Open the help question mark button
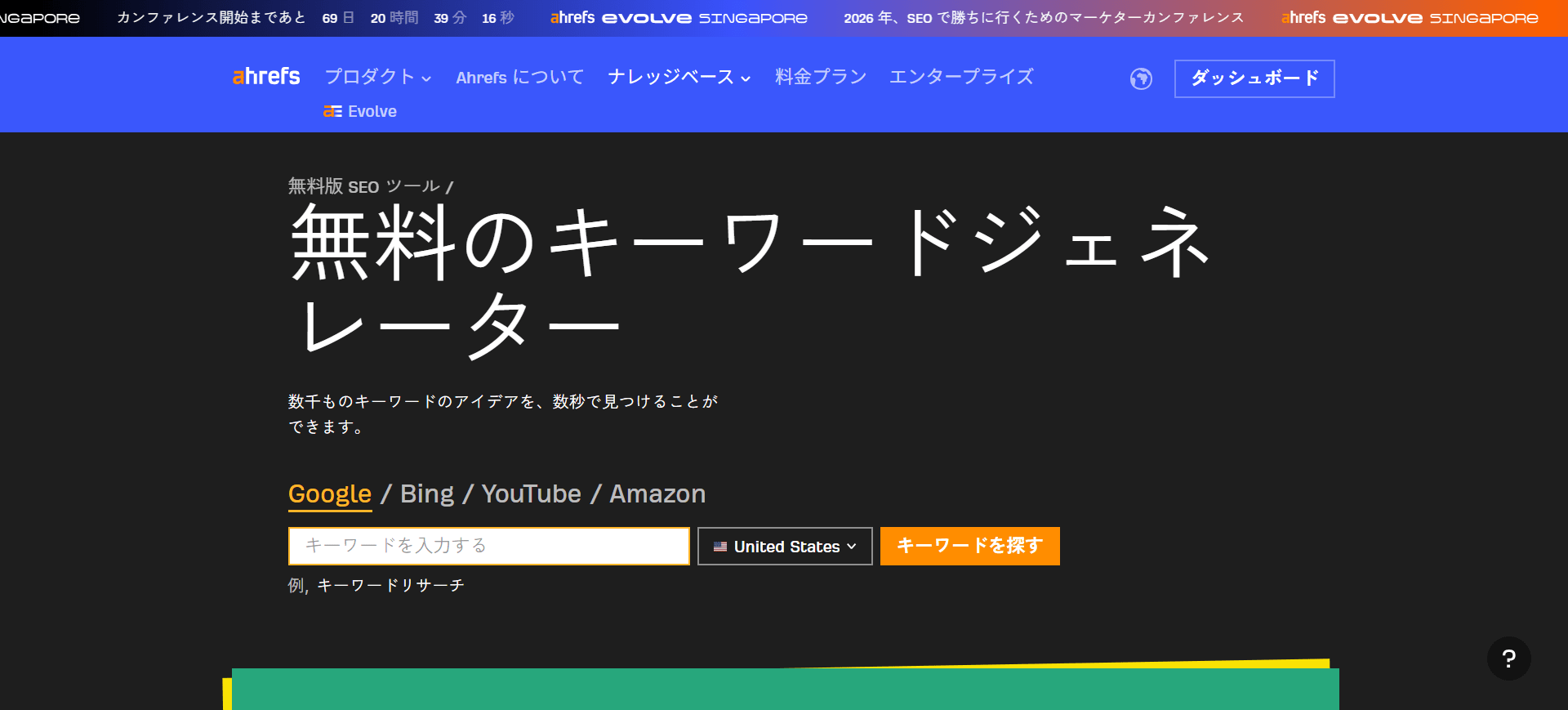 coord(1508,659)
